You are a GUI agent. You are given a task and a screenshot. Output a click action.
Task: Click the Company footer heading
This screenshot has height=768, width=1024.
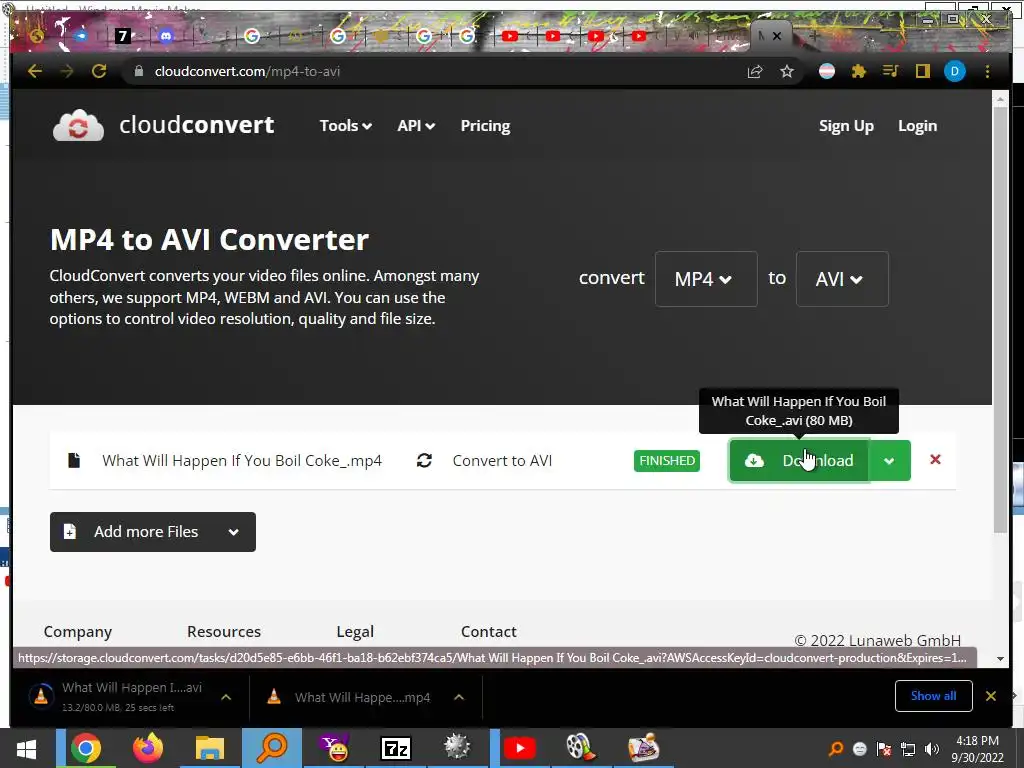coord(78,632)
